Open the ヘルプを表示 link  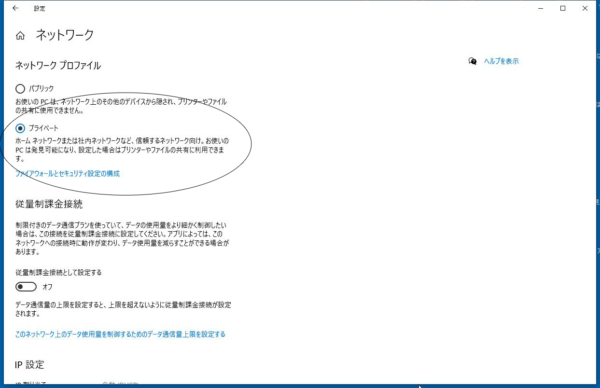point(501,61)
